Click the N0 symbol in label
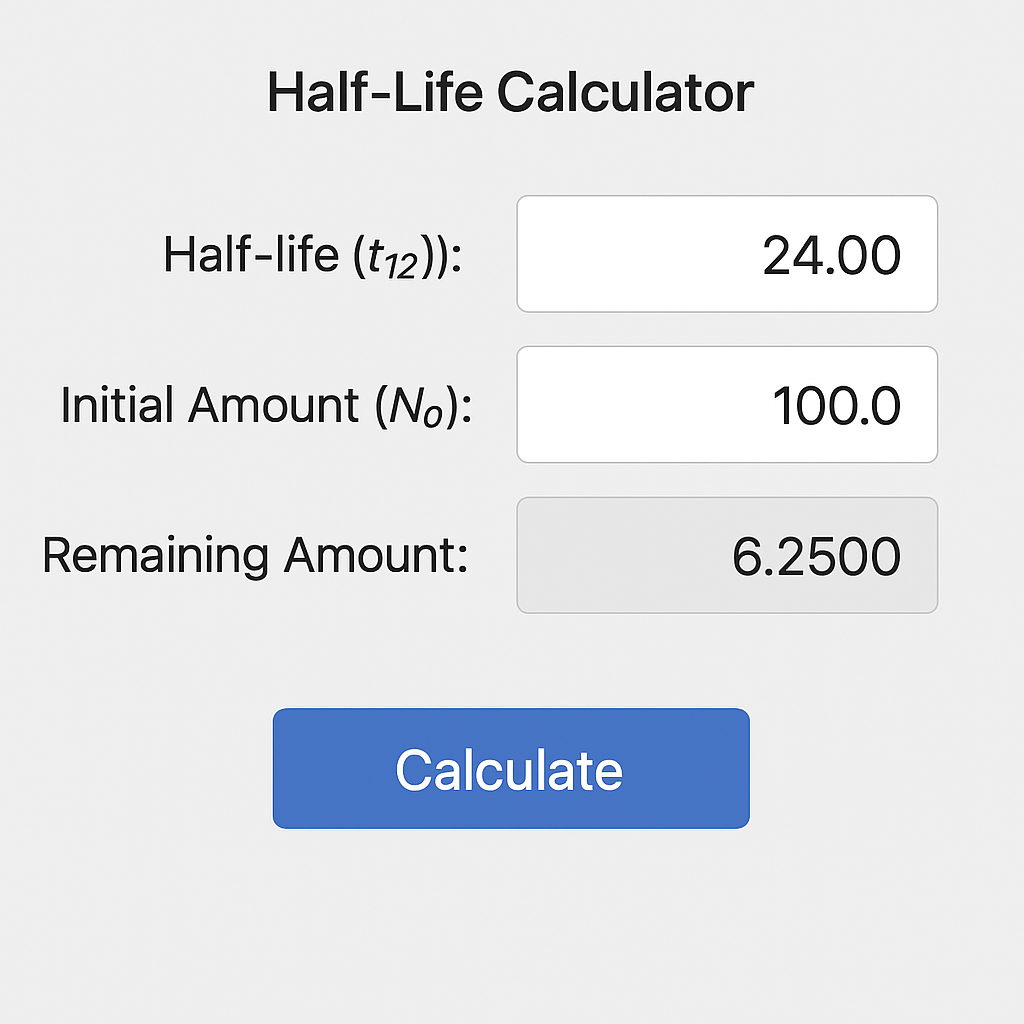This screenshot has height=1024, width=1024. point(416,408)
